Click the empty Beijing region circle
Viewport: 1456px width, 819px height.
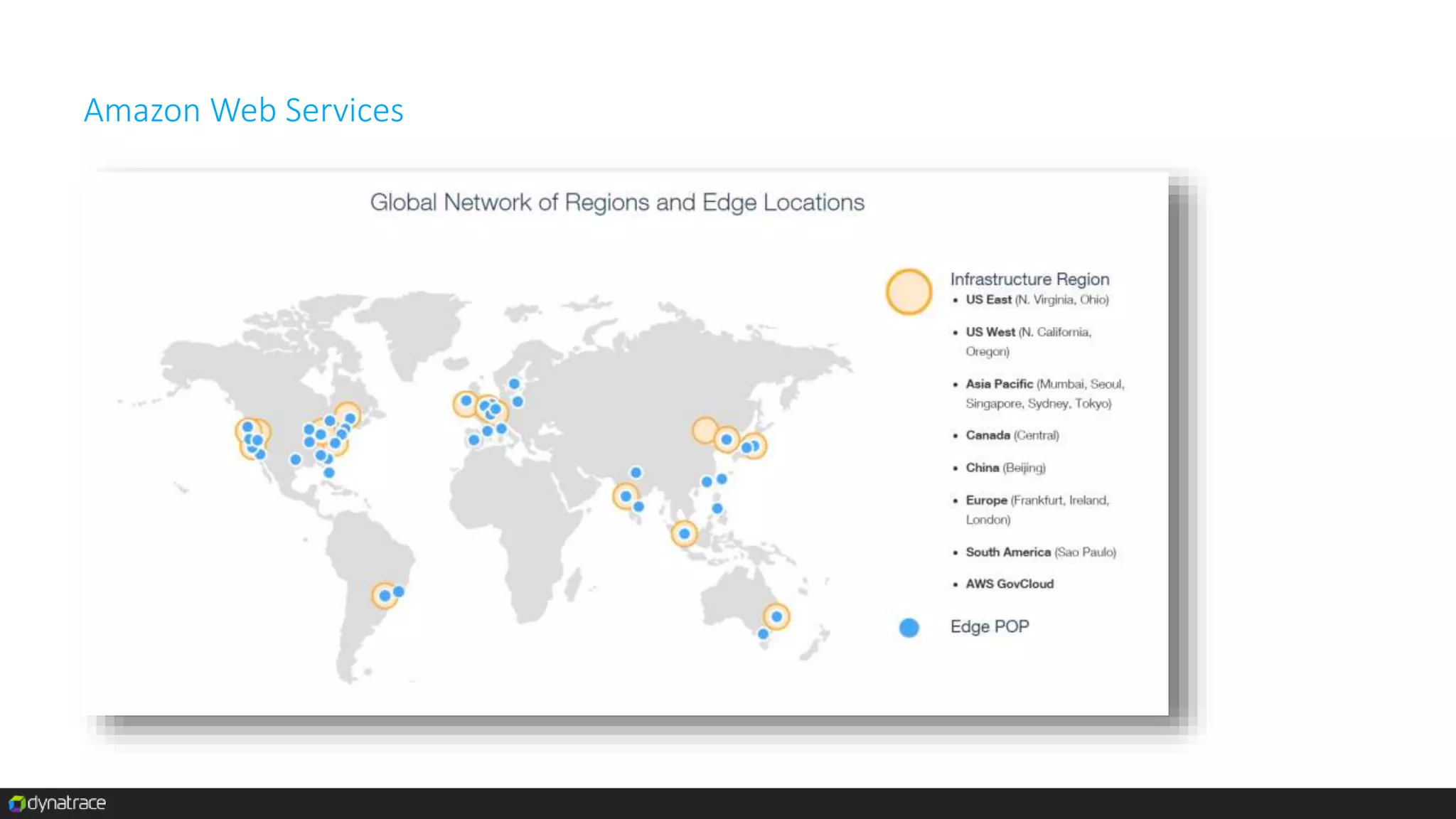coord(705,429)
